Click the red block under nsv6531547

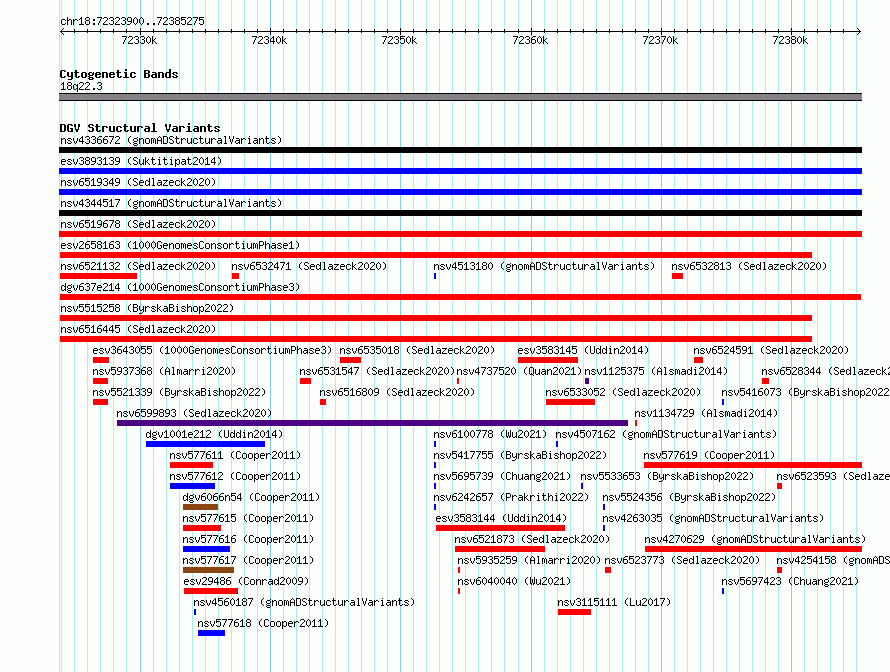[x=305, y=381]
